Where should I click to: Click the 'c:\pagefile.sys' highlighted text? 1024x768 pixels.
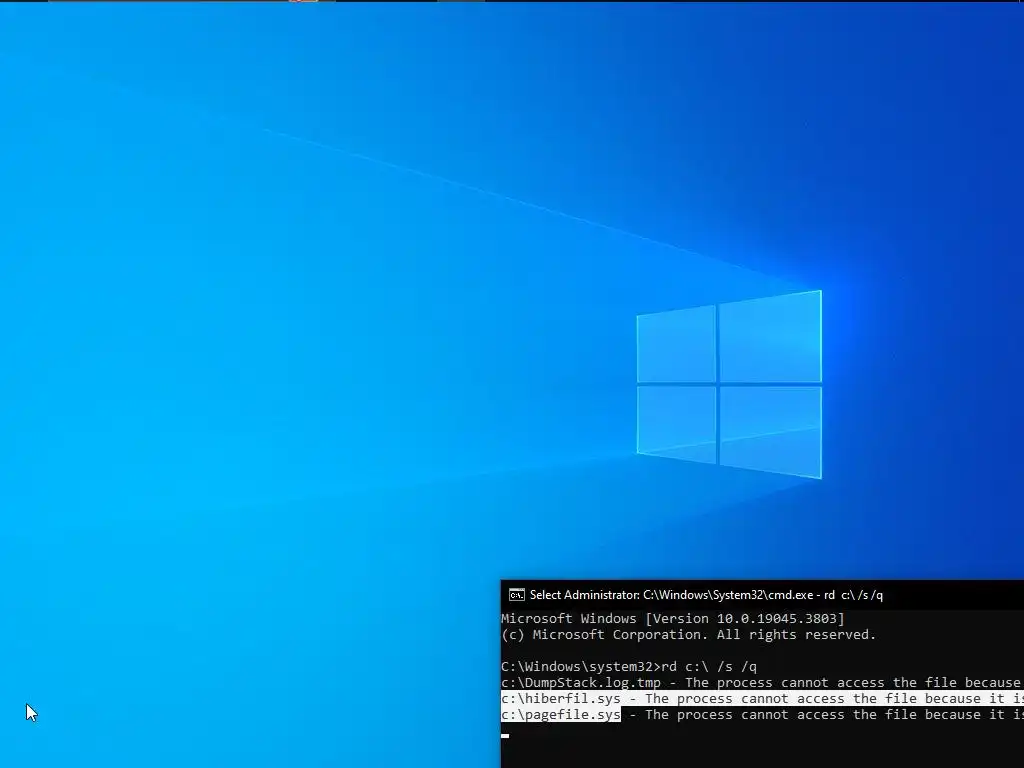[561, 714]
